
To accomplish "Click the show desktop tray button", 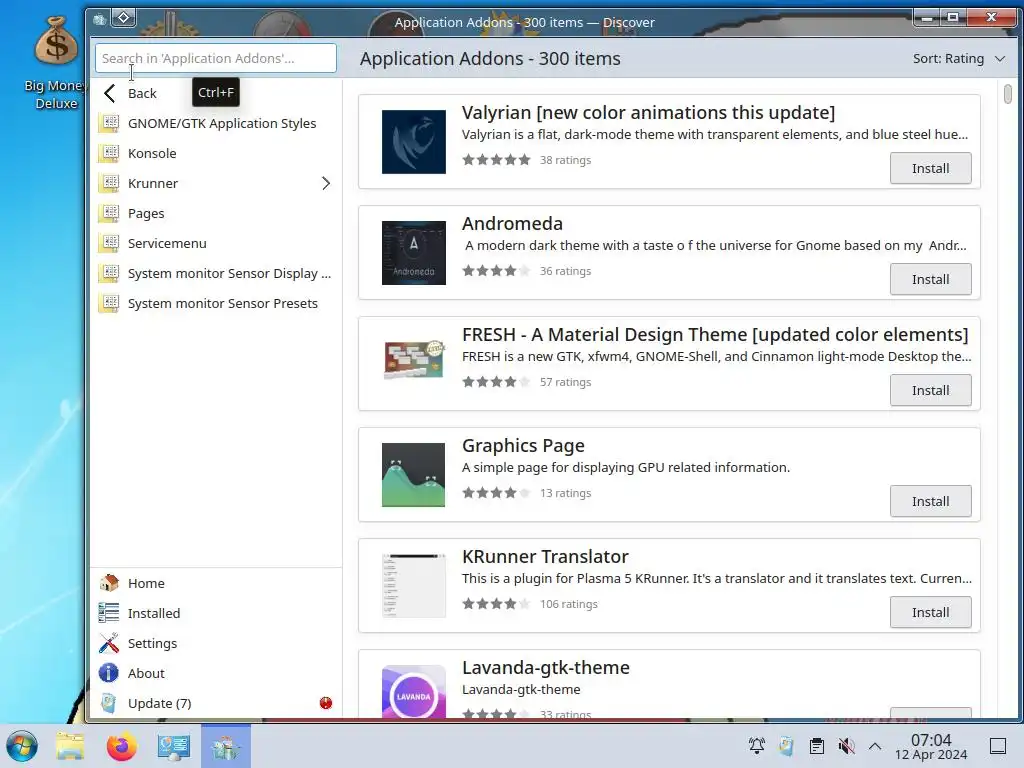I will click(x=997, y=746).
